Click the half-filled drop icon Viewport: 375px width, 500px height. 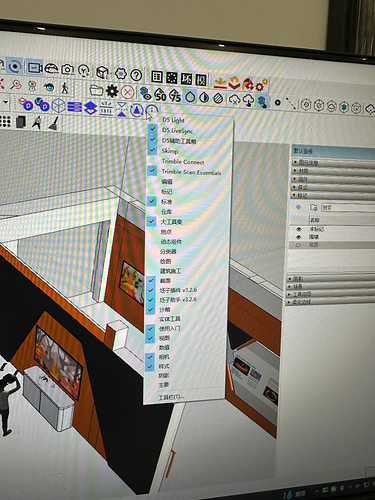[204, 98]
